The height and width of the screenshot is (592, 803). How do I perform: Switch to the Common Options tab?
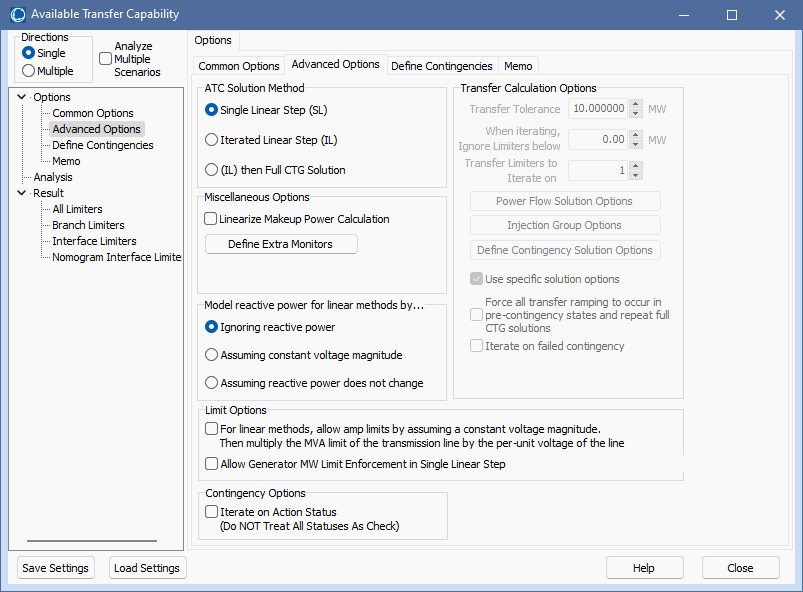239,66
